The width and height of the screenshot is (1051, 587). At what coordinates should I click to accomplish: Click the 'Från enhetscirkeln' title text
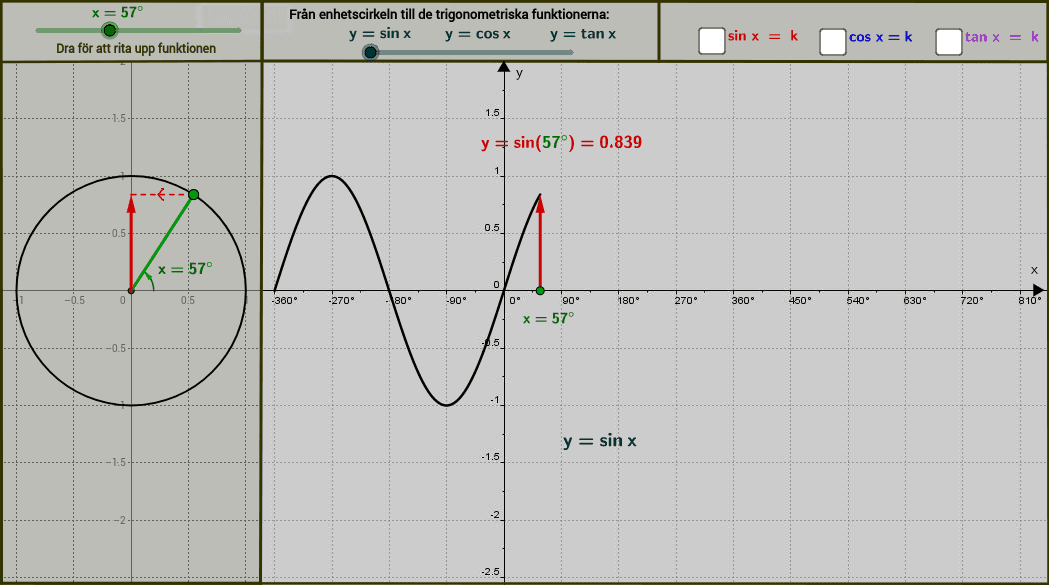click(x=449, y=14)
